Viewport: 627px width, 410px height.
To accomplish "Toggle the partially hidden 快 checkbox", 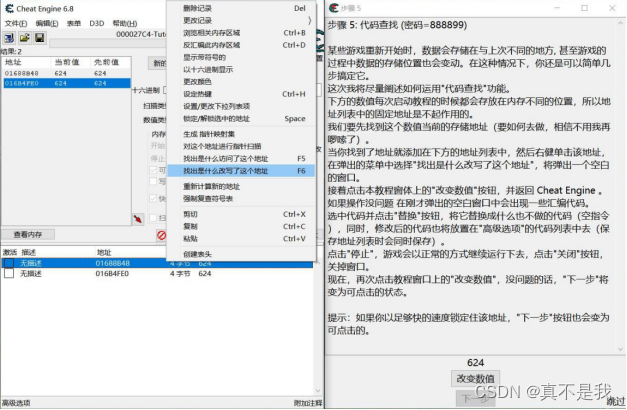I will point(153,198).
